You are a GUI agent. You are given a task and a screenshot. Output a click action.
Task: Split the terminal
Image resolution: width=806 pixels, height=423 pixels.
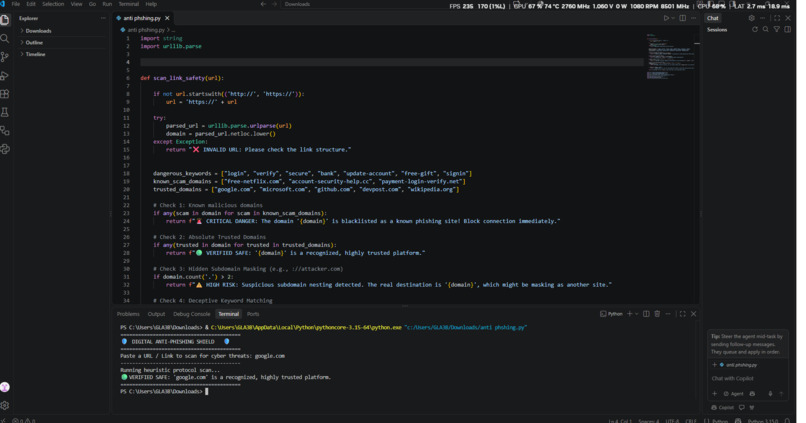point(646,314)
